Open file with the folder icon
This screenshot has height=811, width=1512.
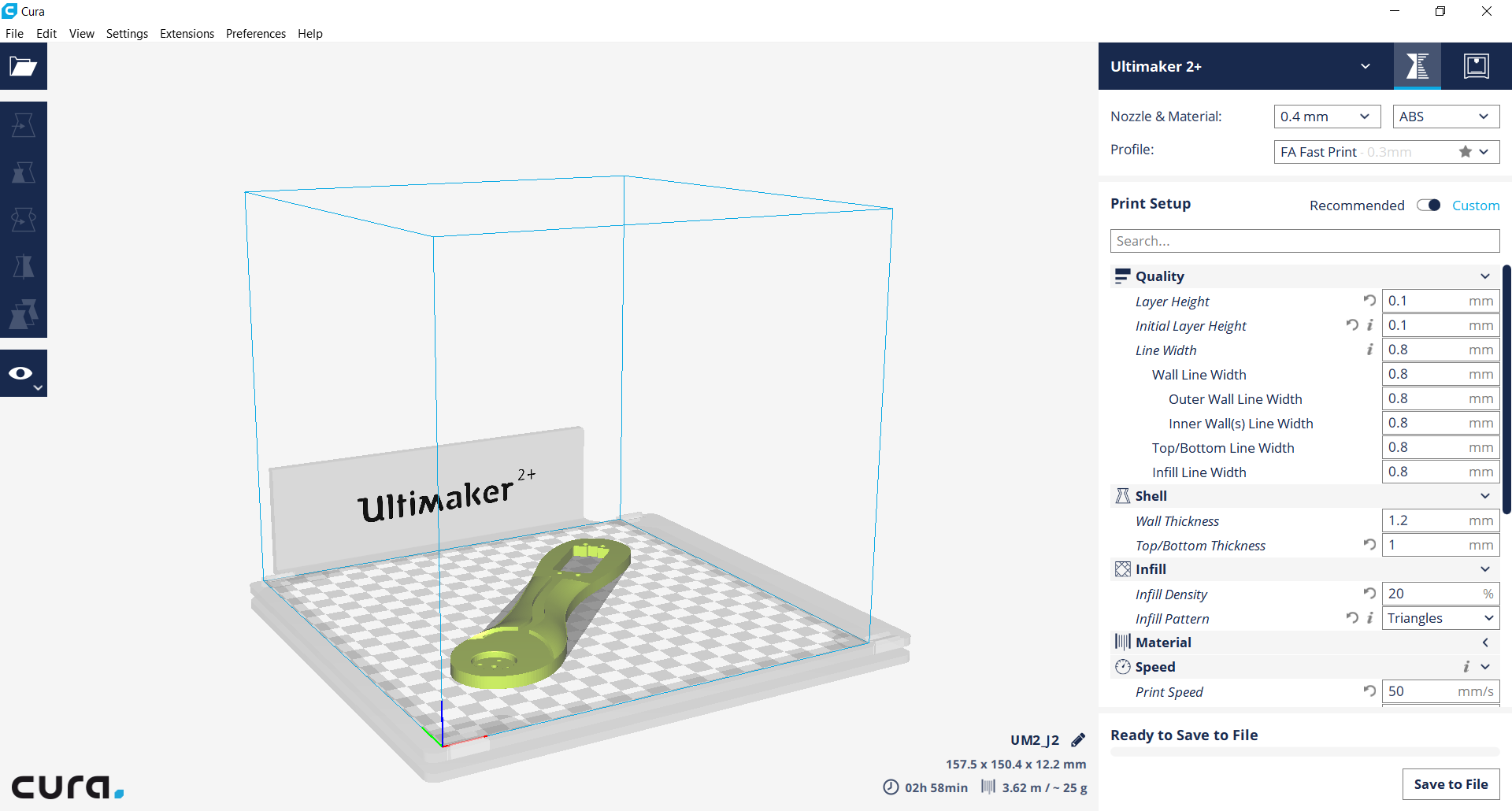coord(24,66)
